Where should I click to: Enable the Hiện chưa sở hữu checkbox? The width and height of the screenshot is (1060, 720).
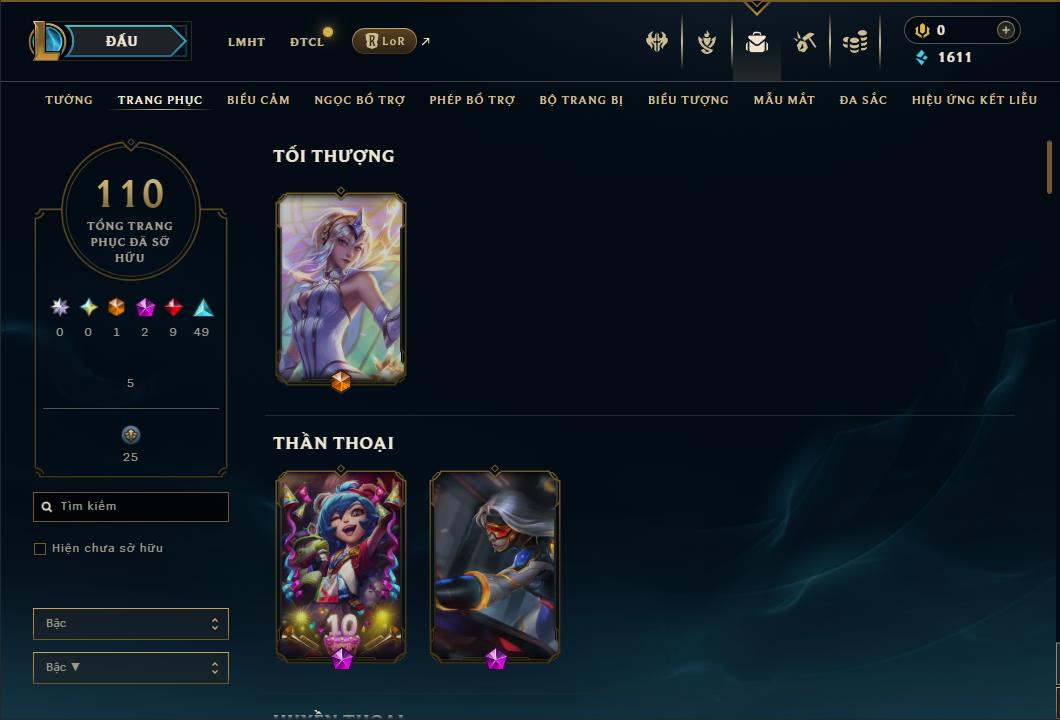(x=40, y=548)
